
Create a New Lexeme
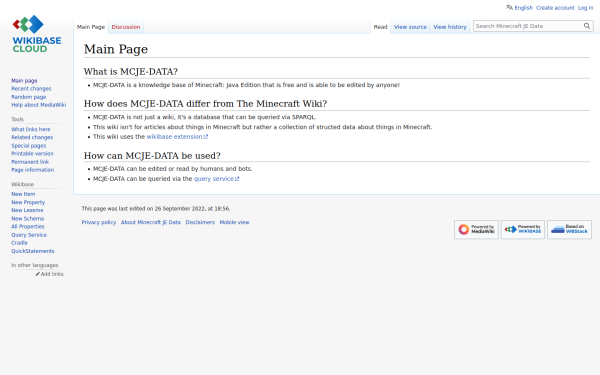point(27,210)
